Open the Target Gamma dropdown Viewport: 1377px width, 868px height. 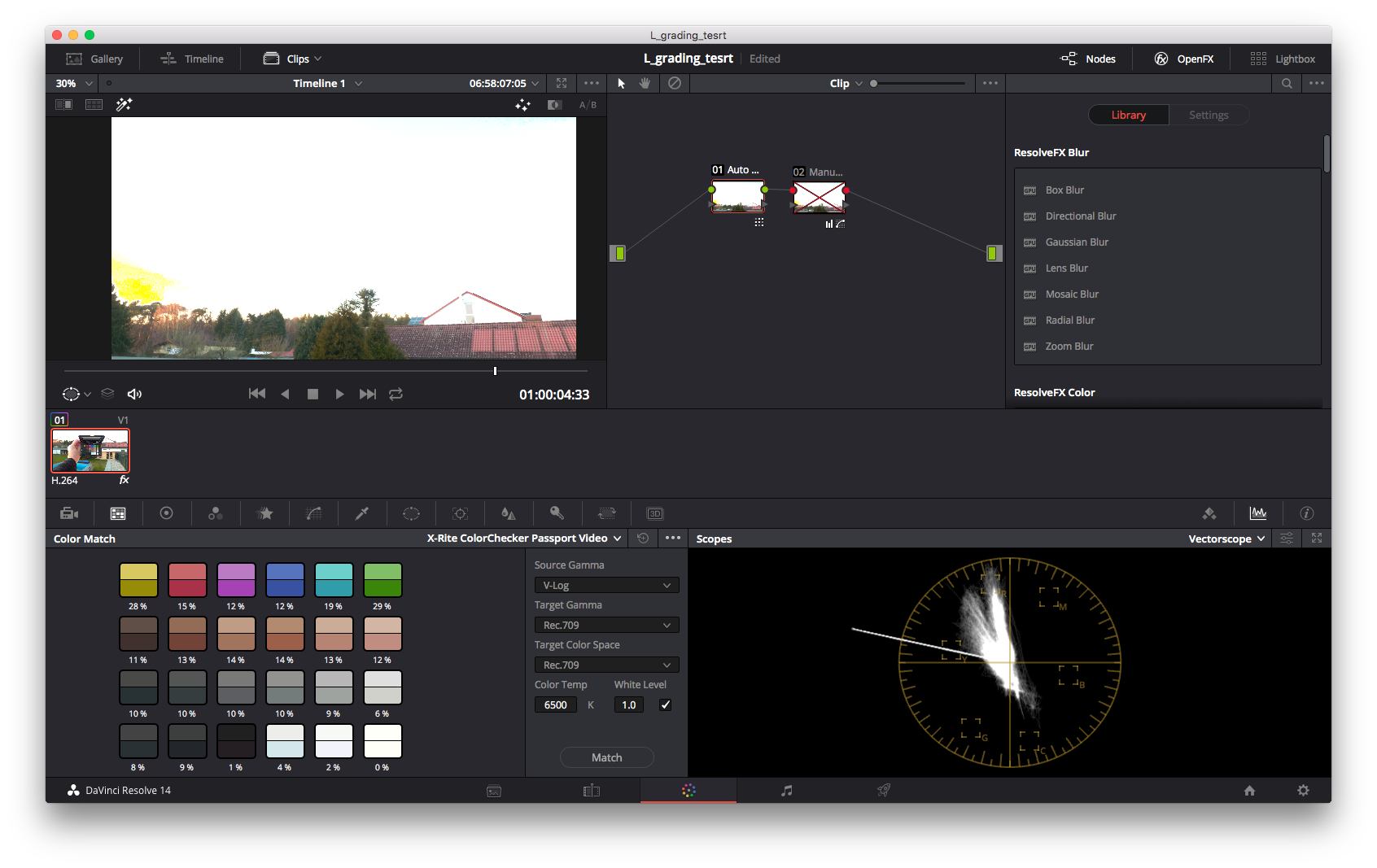tap(607, 625)
